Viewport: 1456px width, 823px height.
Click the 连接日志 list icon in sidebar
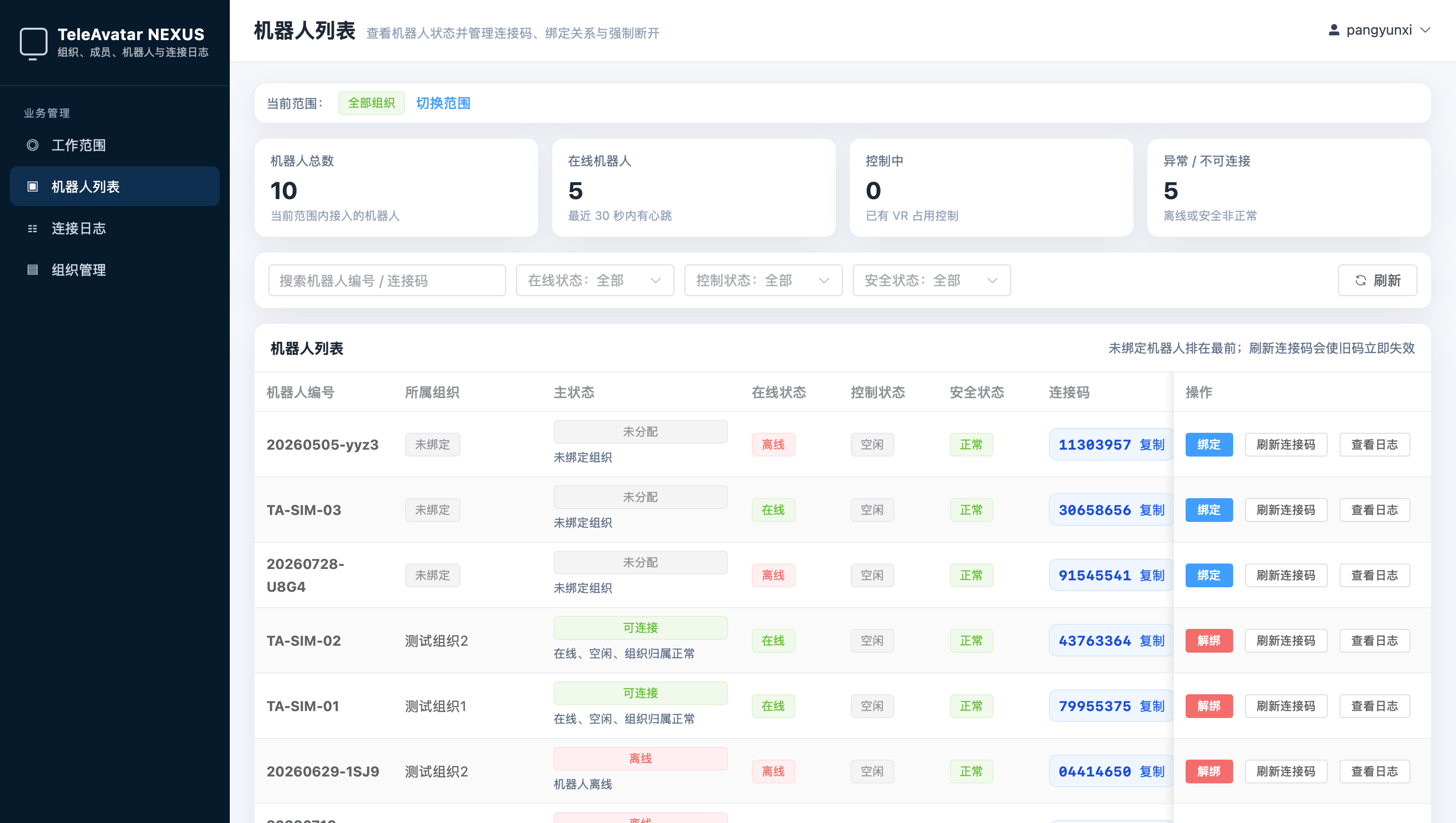[x=33, y=228]
